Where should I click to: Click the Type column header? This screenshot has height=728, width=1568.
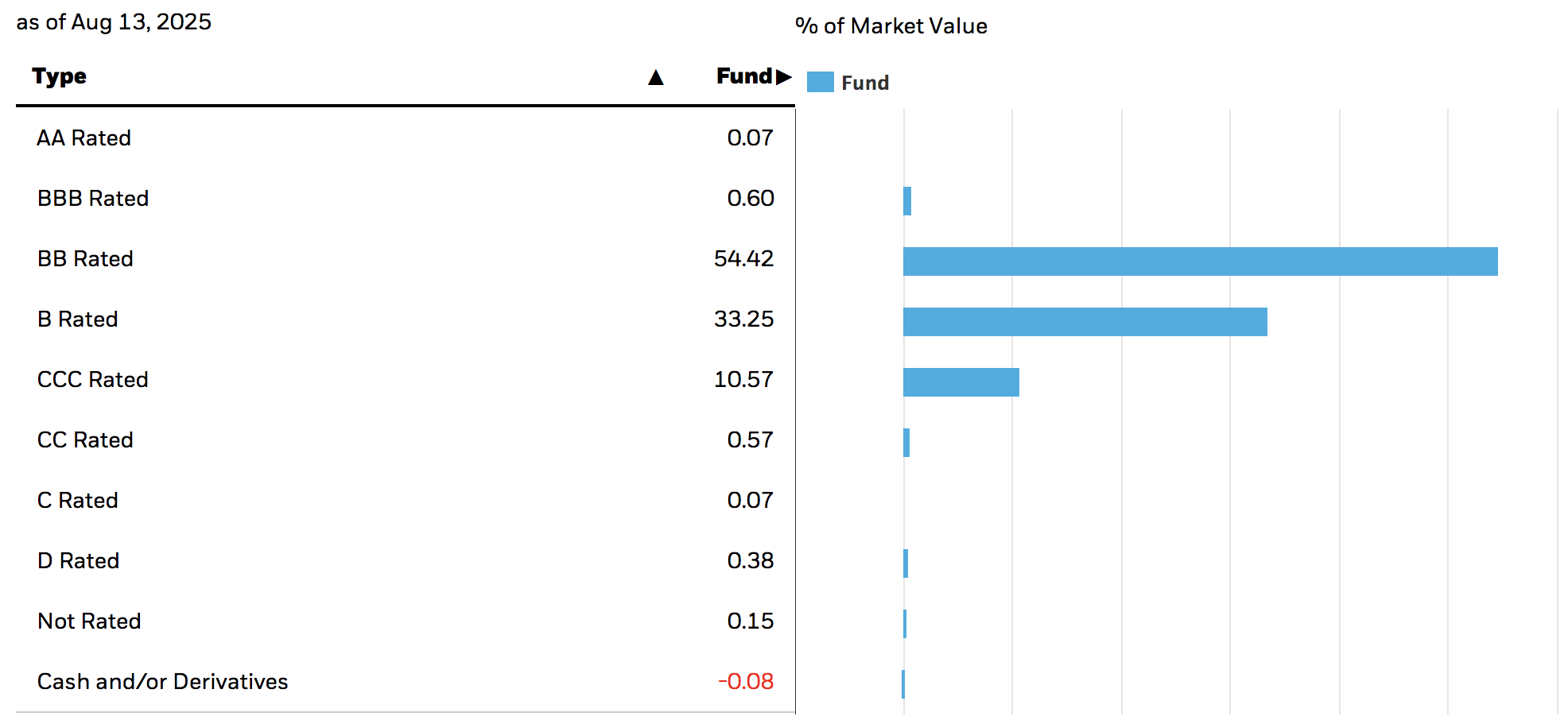click(60, 76)
